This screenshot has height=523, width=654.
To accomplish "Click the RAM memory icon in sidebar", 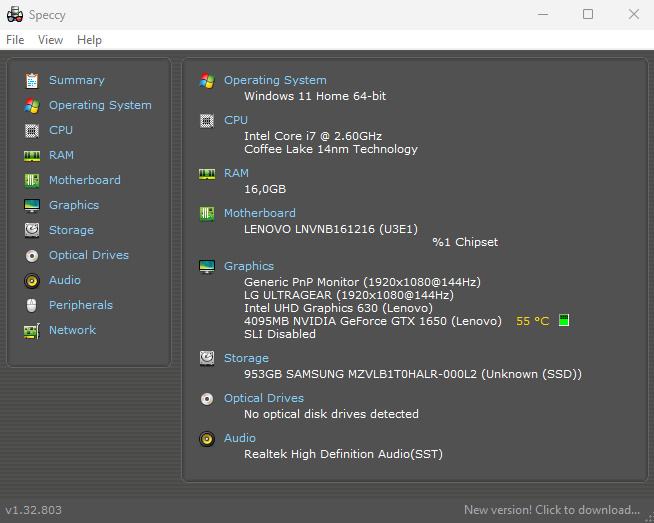I will (31, 155).
